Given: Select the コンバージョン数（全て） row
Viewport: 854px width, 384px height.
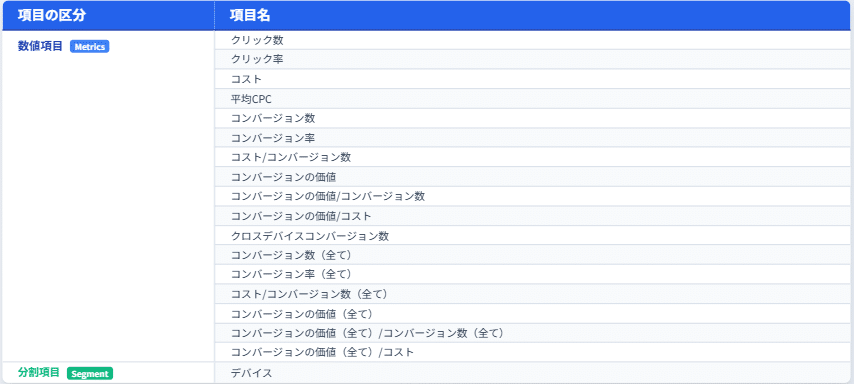Looking at the screenshot, I should (x=532, y=255).
